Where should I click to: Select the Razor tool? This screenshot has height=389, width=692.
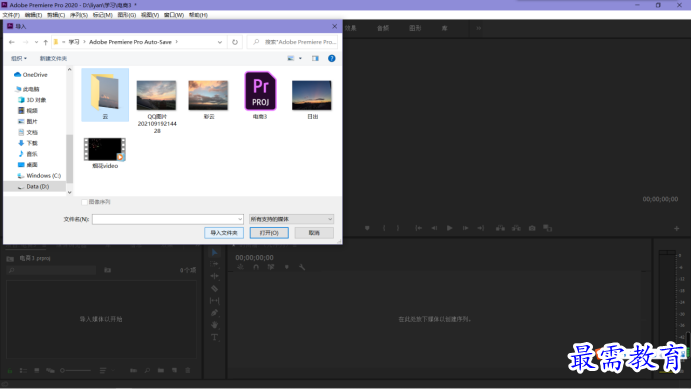pos(214,288)
